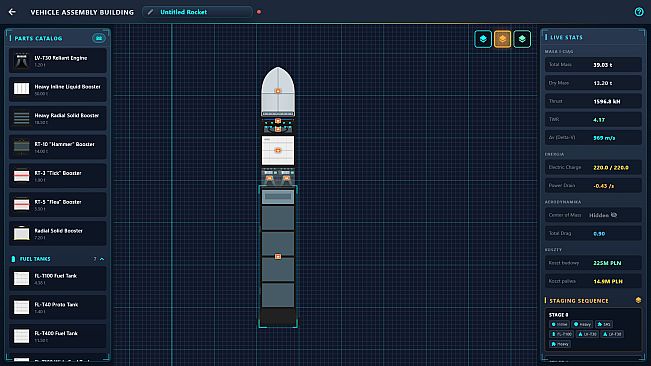Select RT-10 "Hammer" Booster from catalog

click(58, 147)
